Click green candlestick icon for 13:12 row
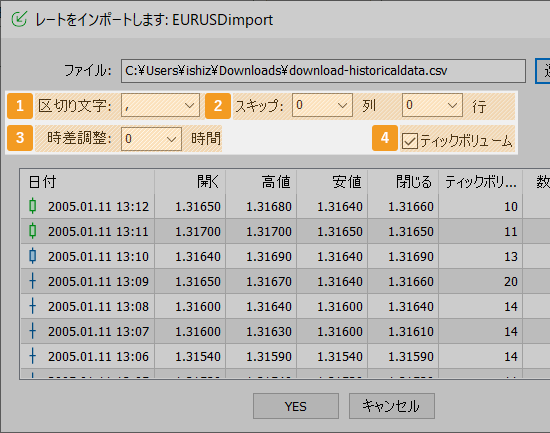550x433 pixels. coord(33,206)
